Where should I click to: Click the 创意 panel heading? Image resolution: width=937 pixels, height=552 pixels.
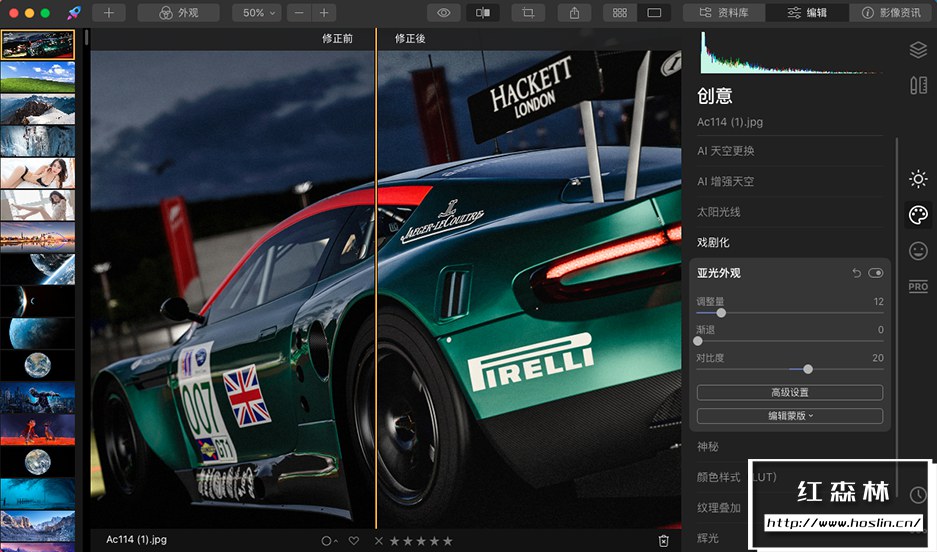point(715,96)
